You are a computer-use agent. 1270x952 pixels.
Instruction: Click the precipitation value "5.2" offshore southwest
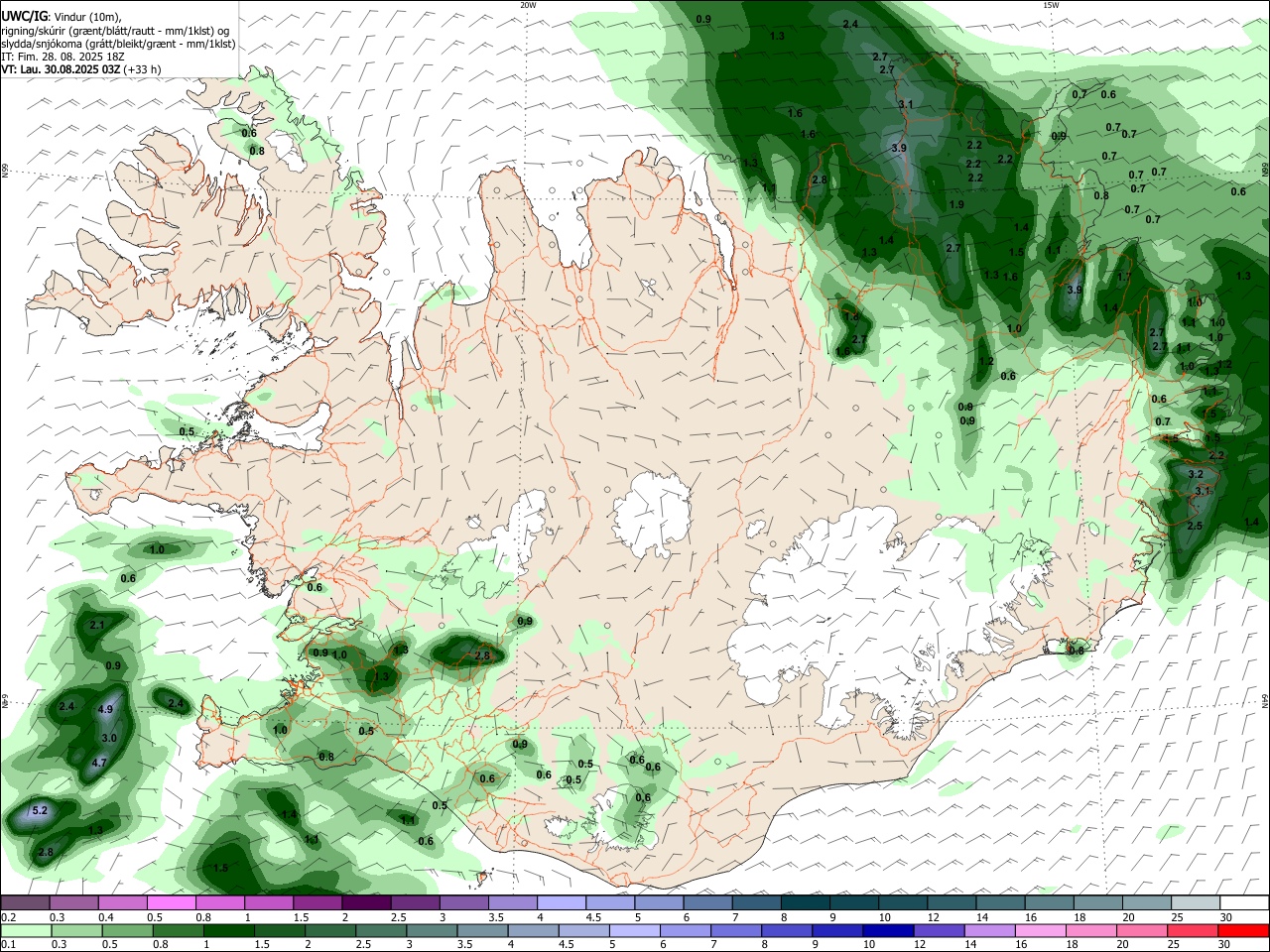(41, 810)
